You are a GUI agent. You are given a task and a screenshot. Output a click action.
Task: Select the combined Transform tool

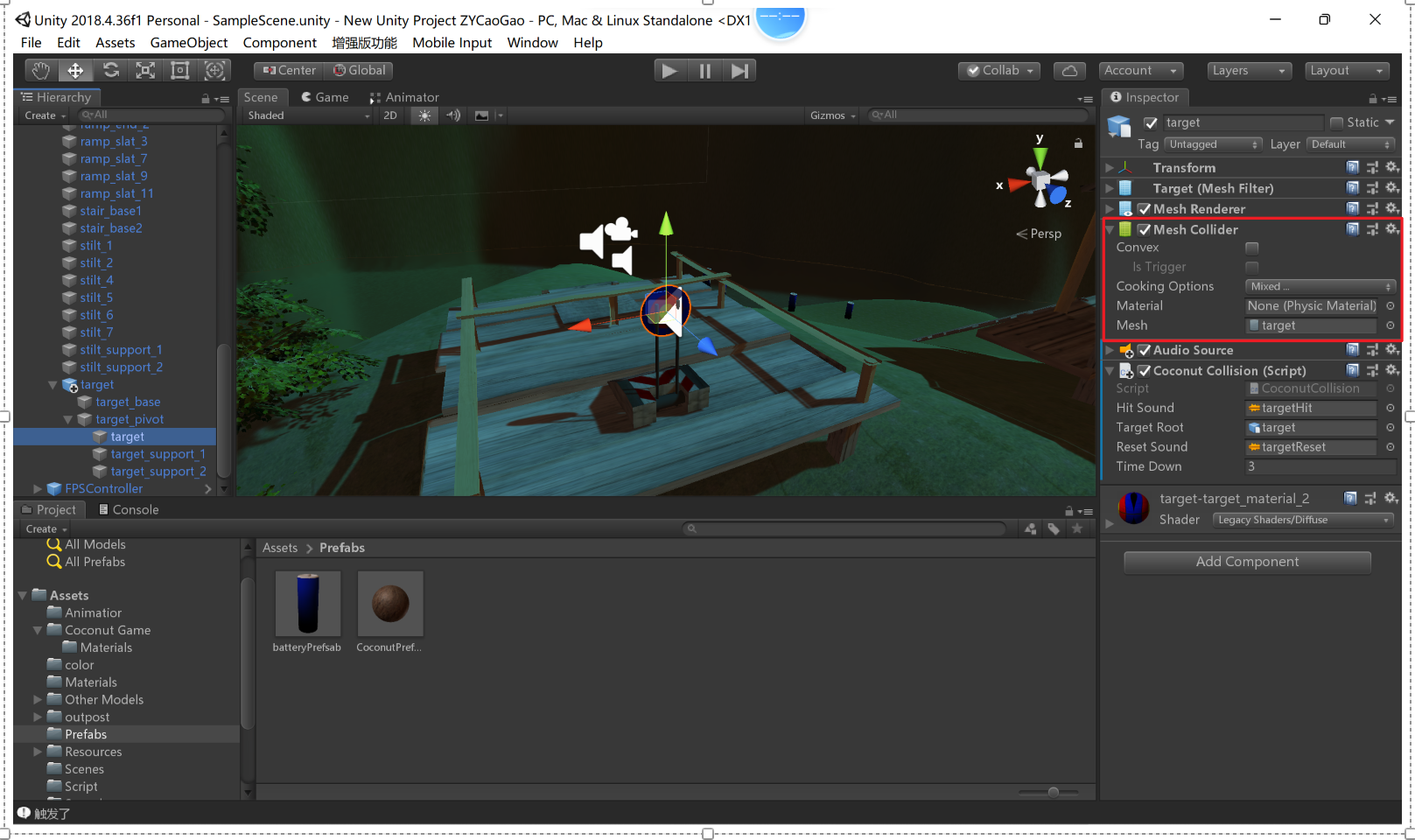tap(214, 71)
